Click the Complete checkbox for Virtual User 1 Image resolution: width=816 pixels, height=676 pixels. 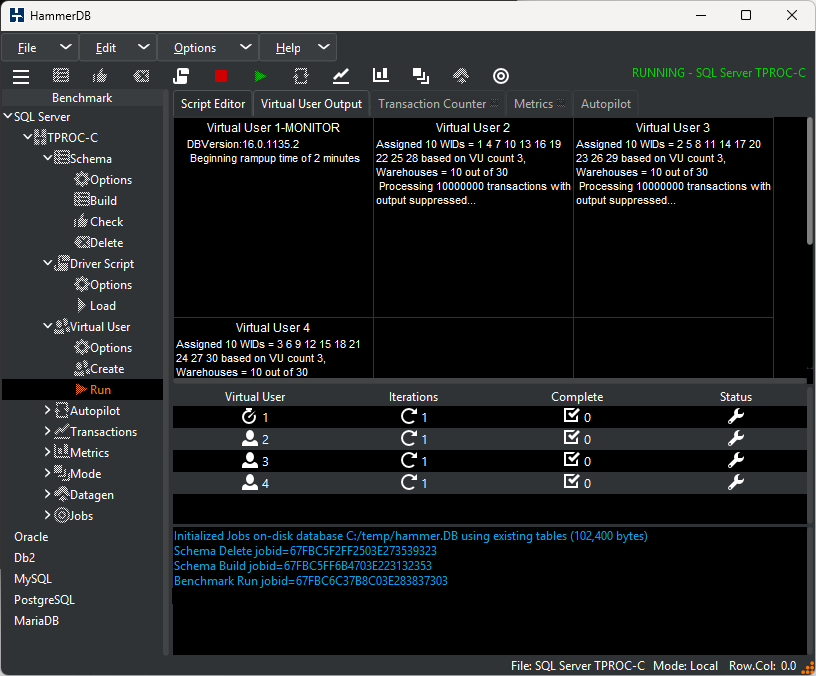pos(571,415)
